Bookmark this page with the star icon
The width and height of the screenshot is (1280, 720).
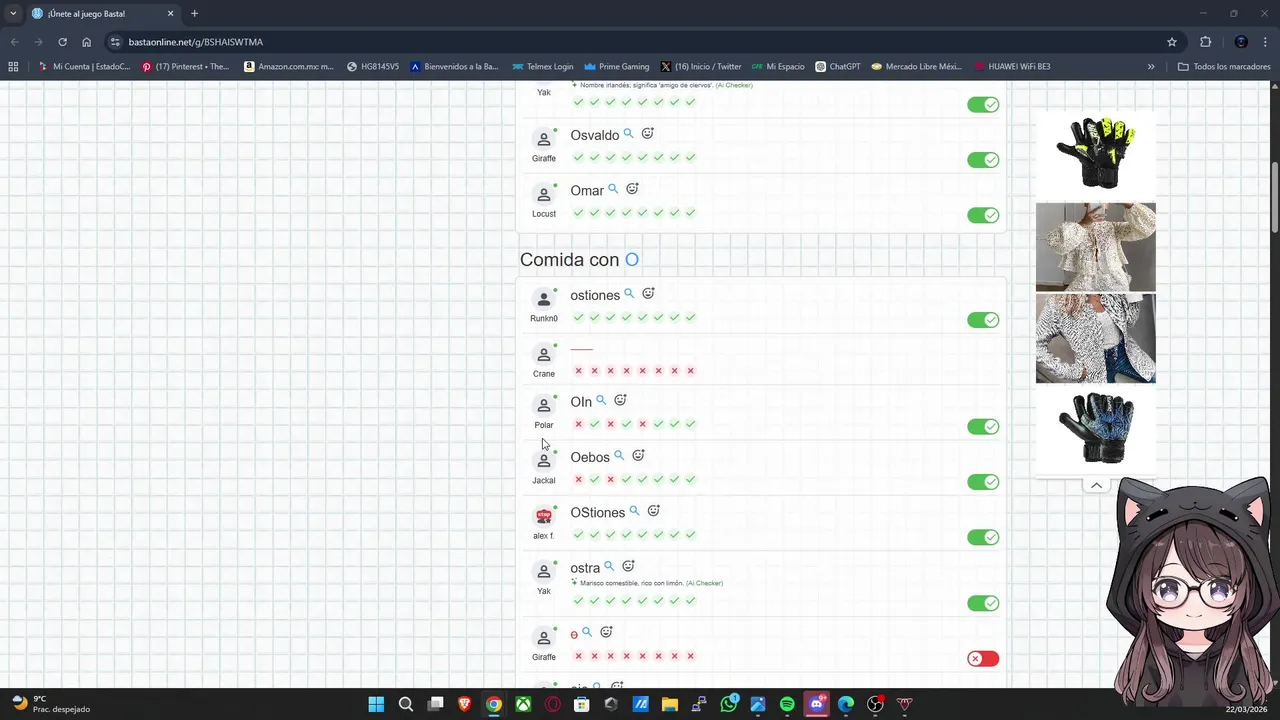[x=1172, y=42]
